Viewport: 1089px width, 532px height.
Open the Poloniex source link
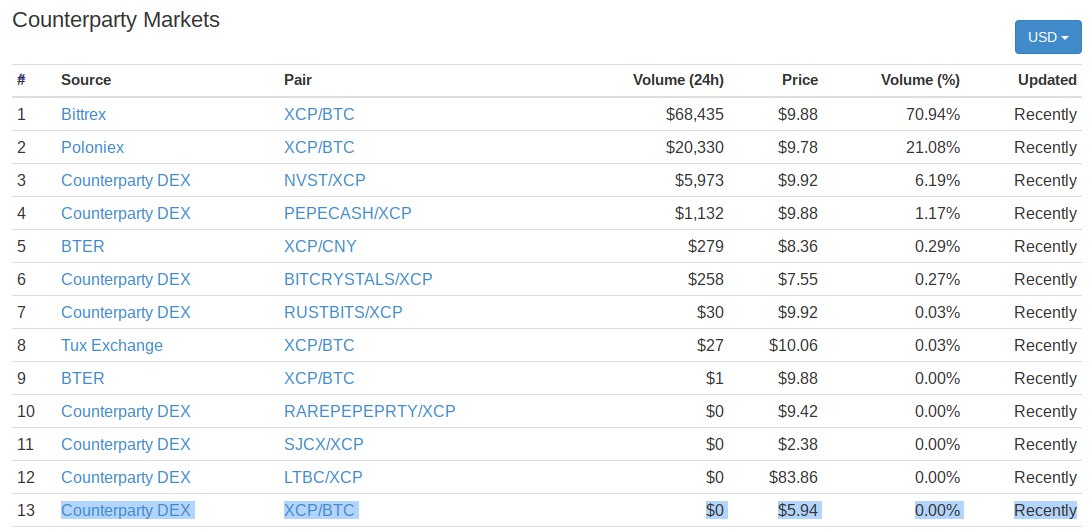click(x=92, y=147)
